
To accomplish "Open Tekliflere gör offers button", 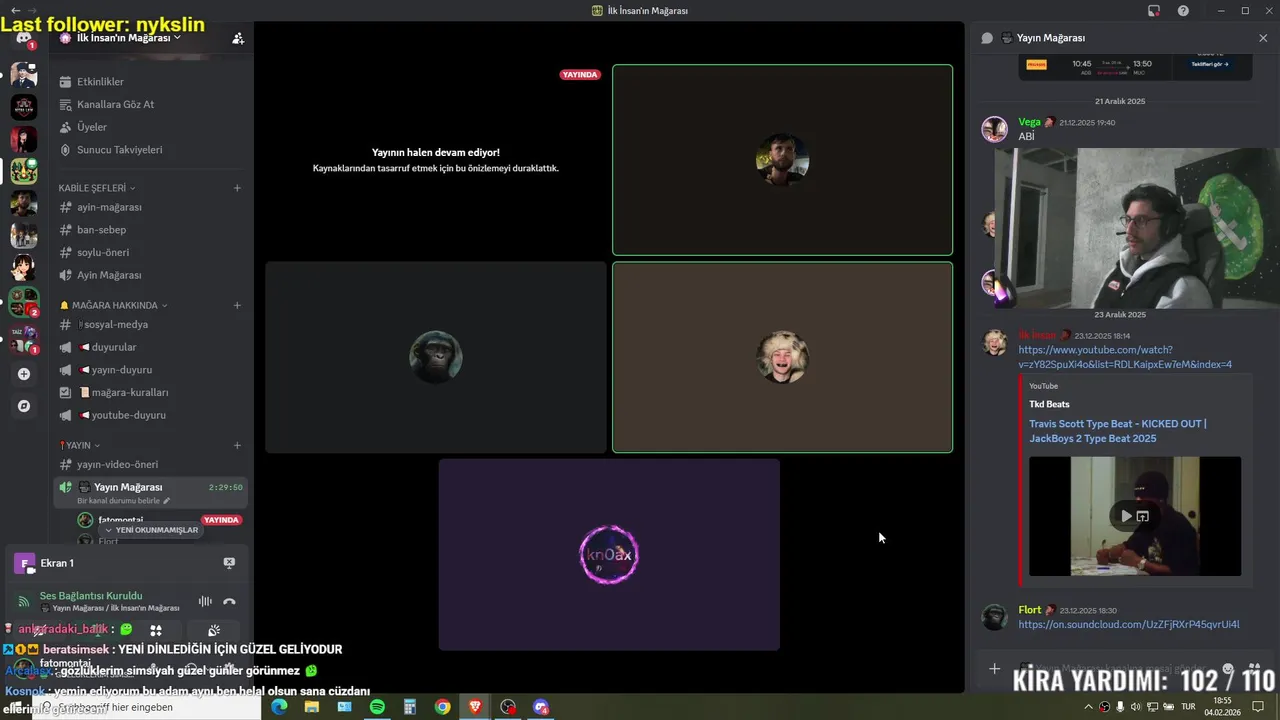I will (1208, 64).
